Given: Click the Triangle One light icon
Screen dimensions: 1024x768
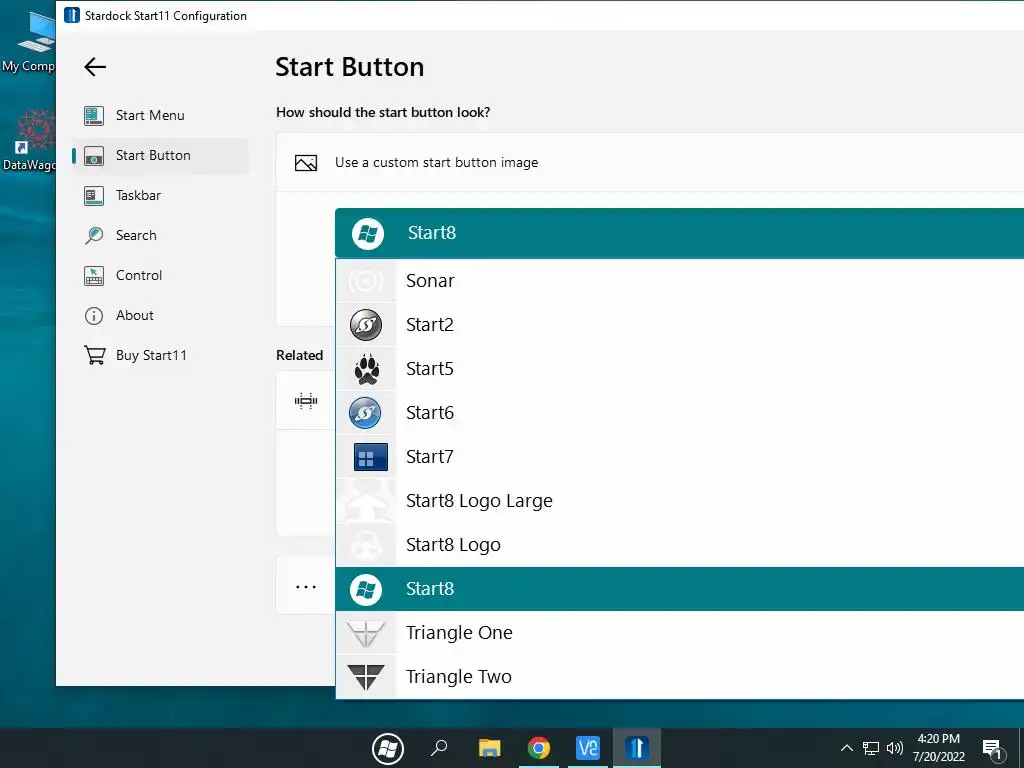Looking at the screenshot, I should [x=366, y=633].
